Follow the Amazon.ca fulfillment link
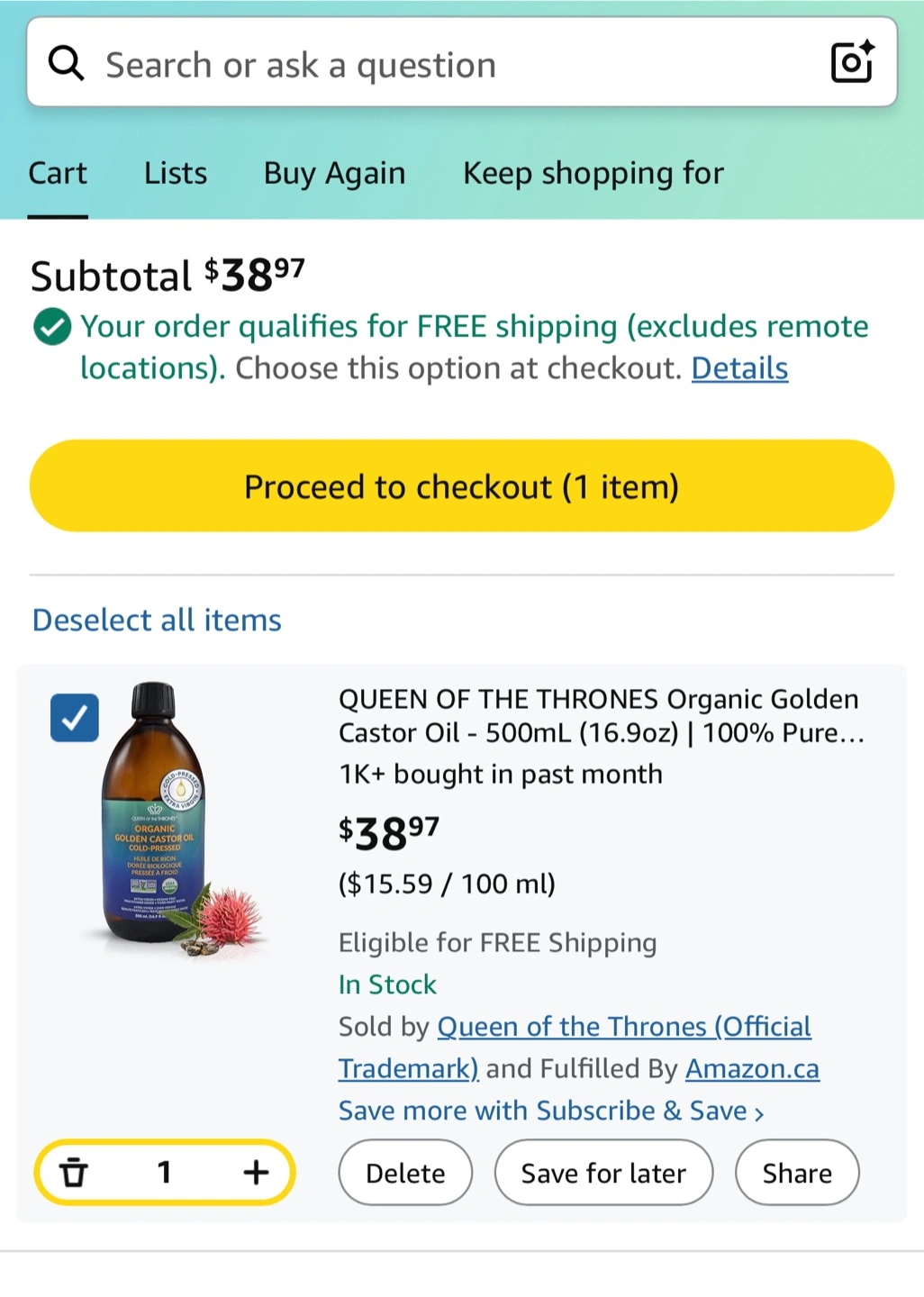The width and height of the screenshot is (924, 1297). click(x=752, y=1069)
